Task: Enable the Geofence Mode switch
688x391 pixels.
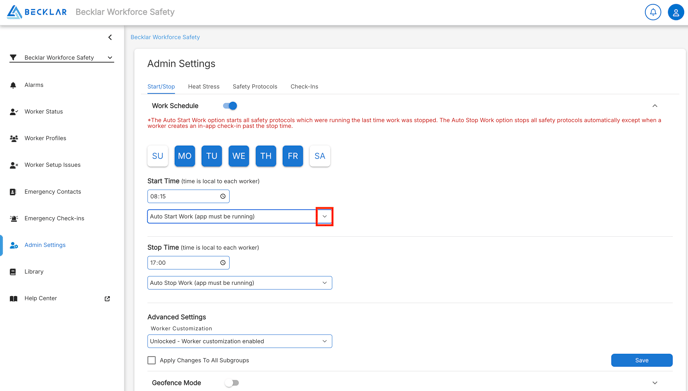Action: 232,383
